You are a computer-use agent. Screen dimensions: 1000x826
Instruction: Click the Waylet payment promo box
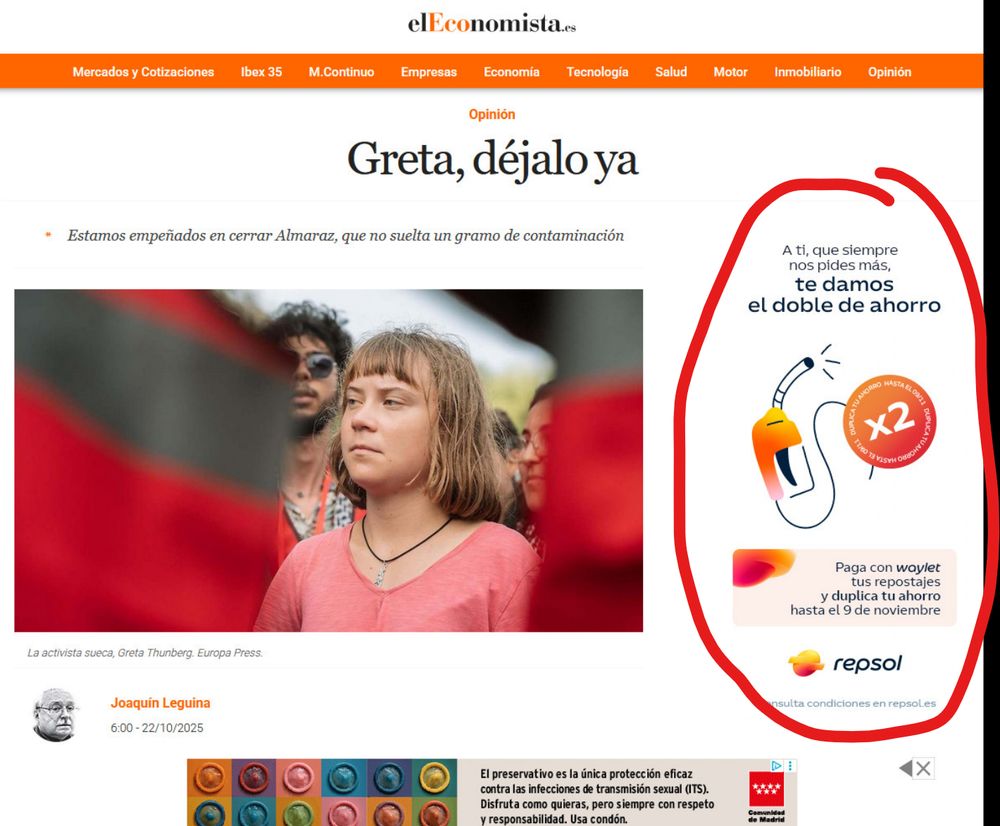point(844,587)
